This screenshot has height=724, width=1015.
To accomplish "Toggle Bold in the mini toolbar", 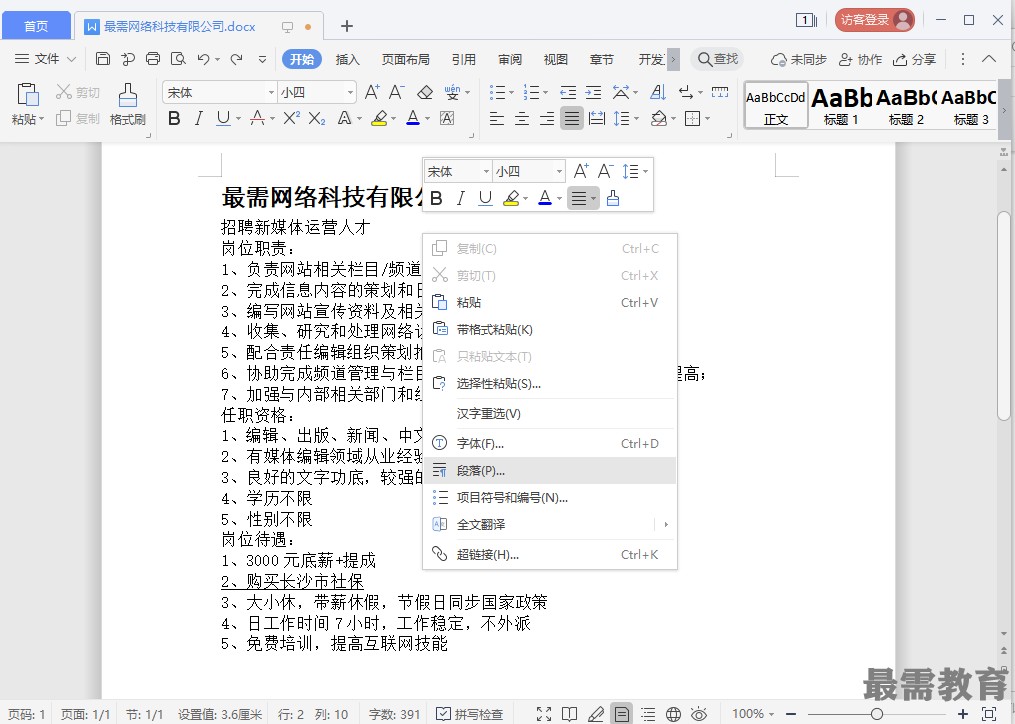I will pos(436,198).
